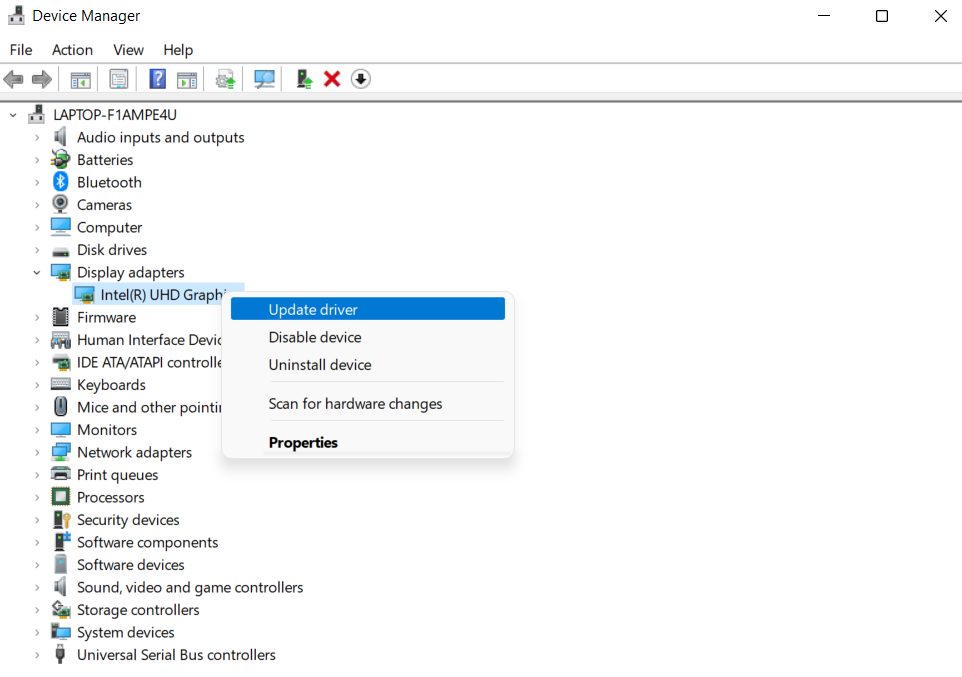Expand the System devices category chevron
The image size is (962, 677).
click(x=37, y=632)
